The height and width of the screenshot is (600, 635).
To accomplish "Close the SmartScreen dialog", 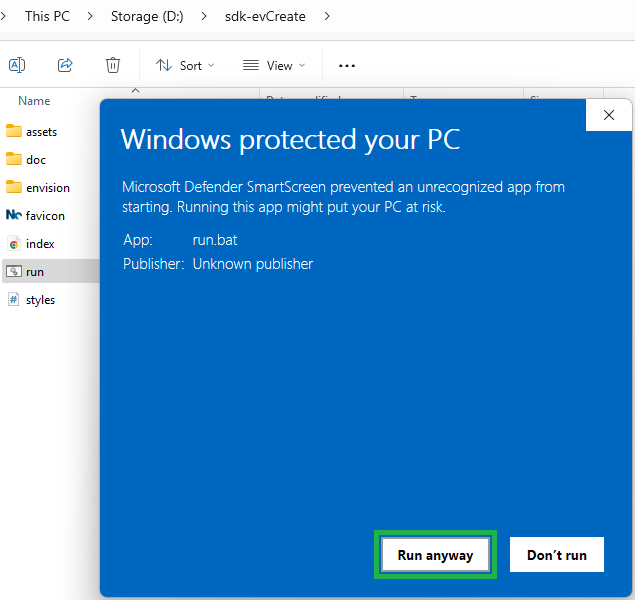I will (608, 115).
